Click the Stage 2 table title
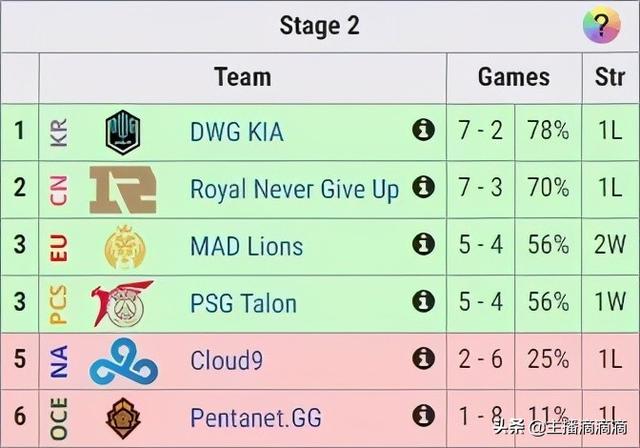 319,25
